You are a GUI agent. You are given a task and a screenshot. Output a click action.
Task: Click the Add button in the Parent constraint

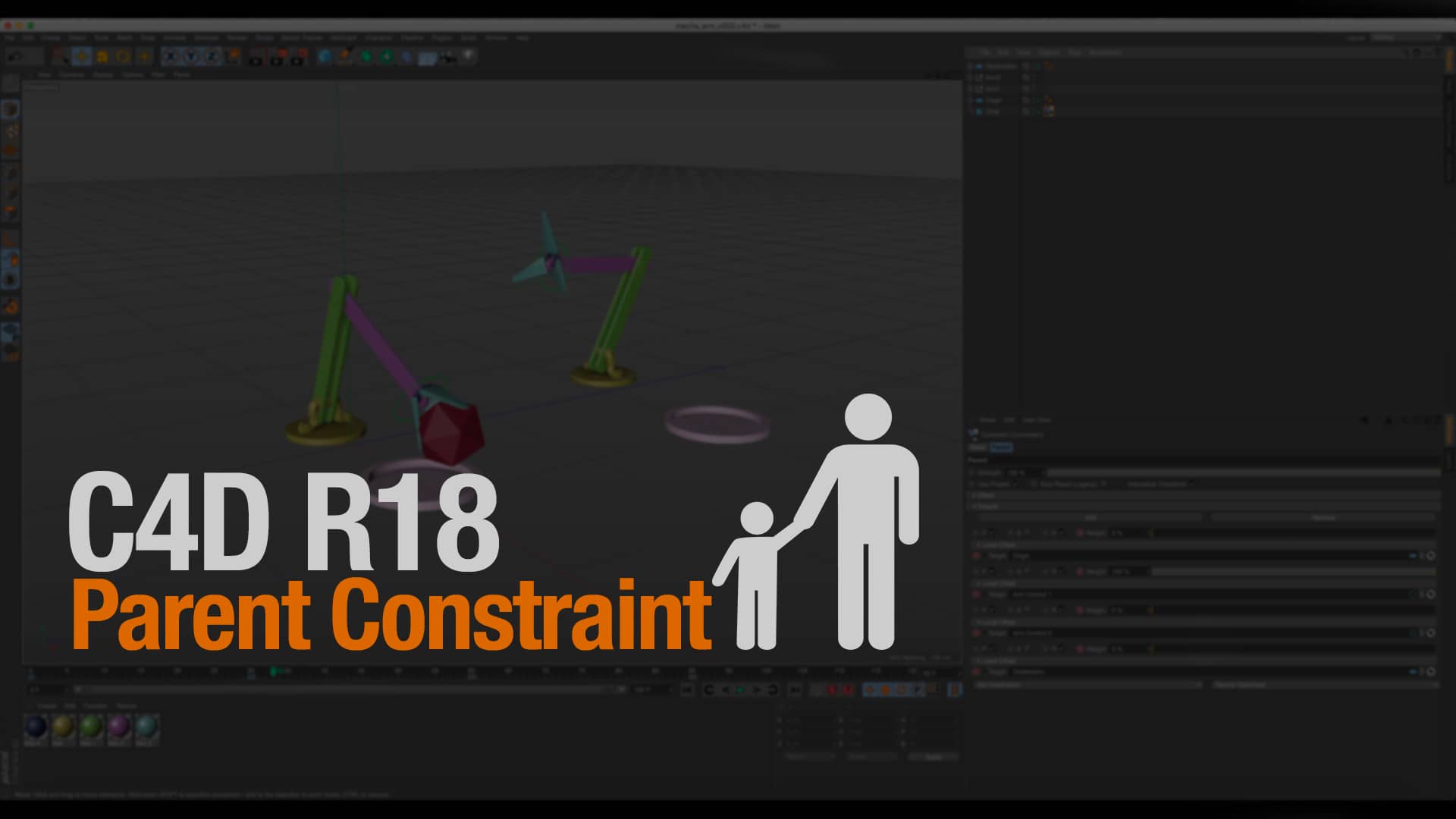tap(1090, 517)
